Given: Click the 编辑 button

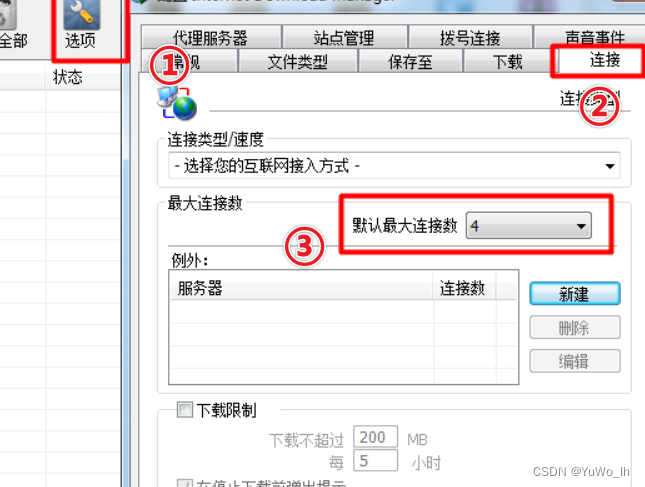Looking at the screenshot, I should click(x=574, y=361).
